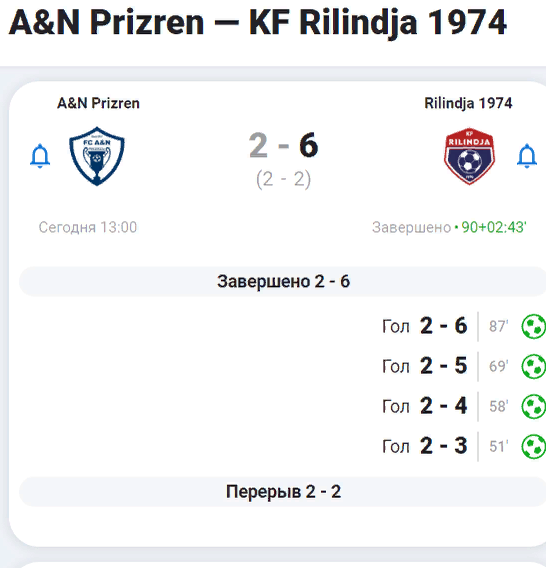Image resolution: width=546 pixels, height=568 pixels.
Task: Click the goal ball icon at 58'
Action: 534,406
